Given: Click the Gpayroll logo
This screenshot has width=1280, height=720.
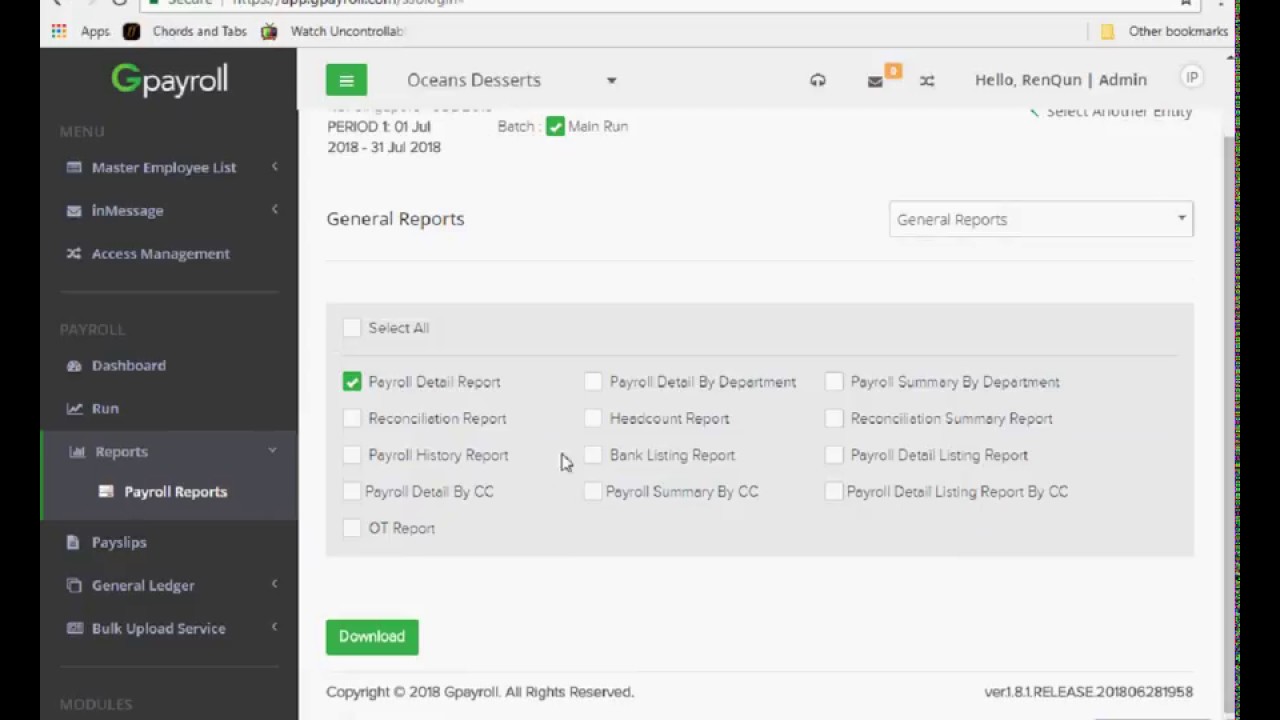Looking at the screenshot, I should 169,80.
